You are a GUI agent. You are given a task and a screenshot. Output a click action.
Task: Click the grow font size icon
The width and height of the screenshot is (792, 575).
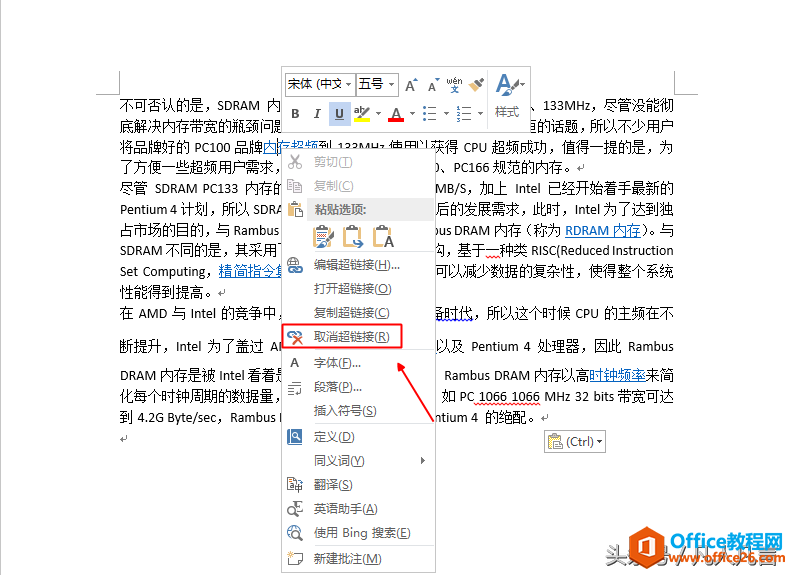point(411,85)
